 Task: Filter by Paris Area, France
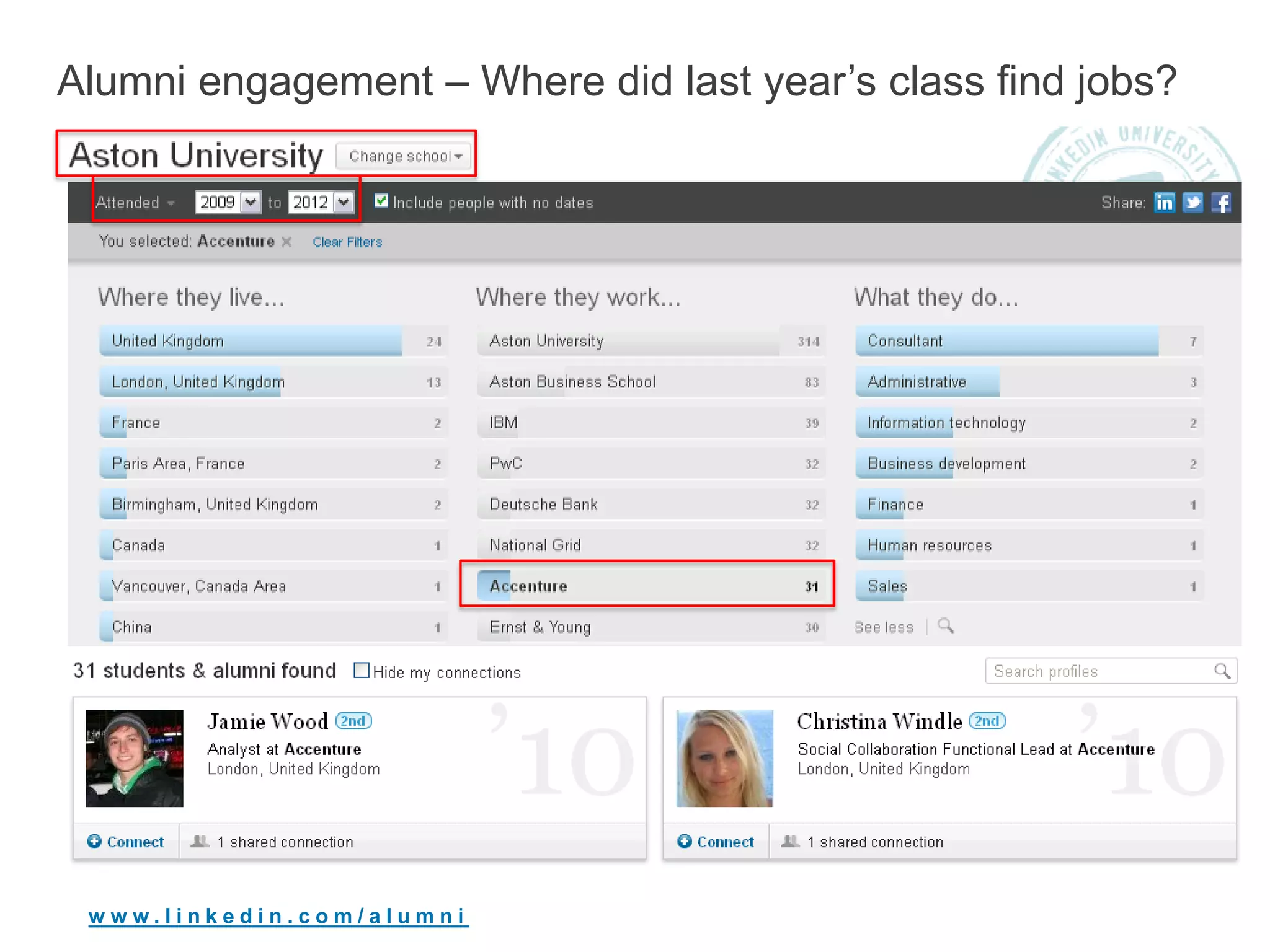click(273, 464)
